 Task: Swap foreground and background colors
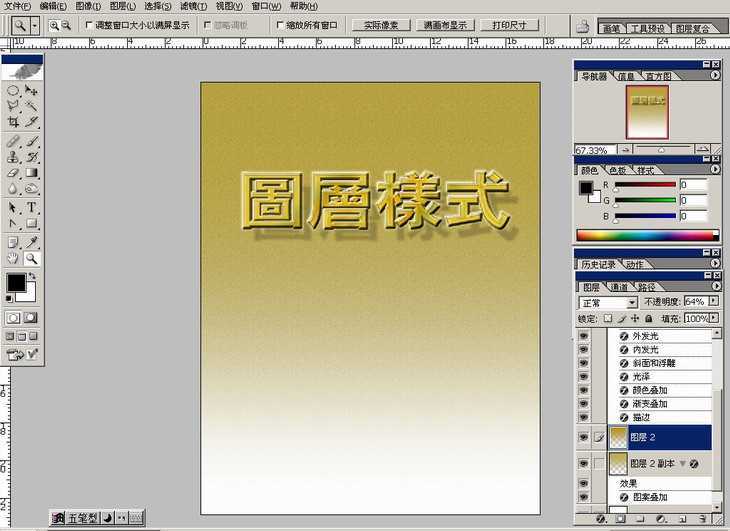[32, 276]
